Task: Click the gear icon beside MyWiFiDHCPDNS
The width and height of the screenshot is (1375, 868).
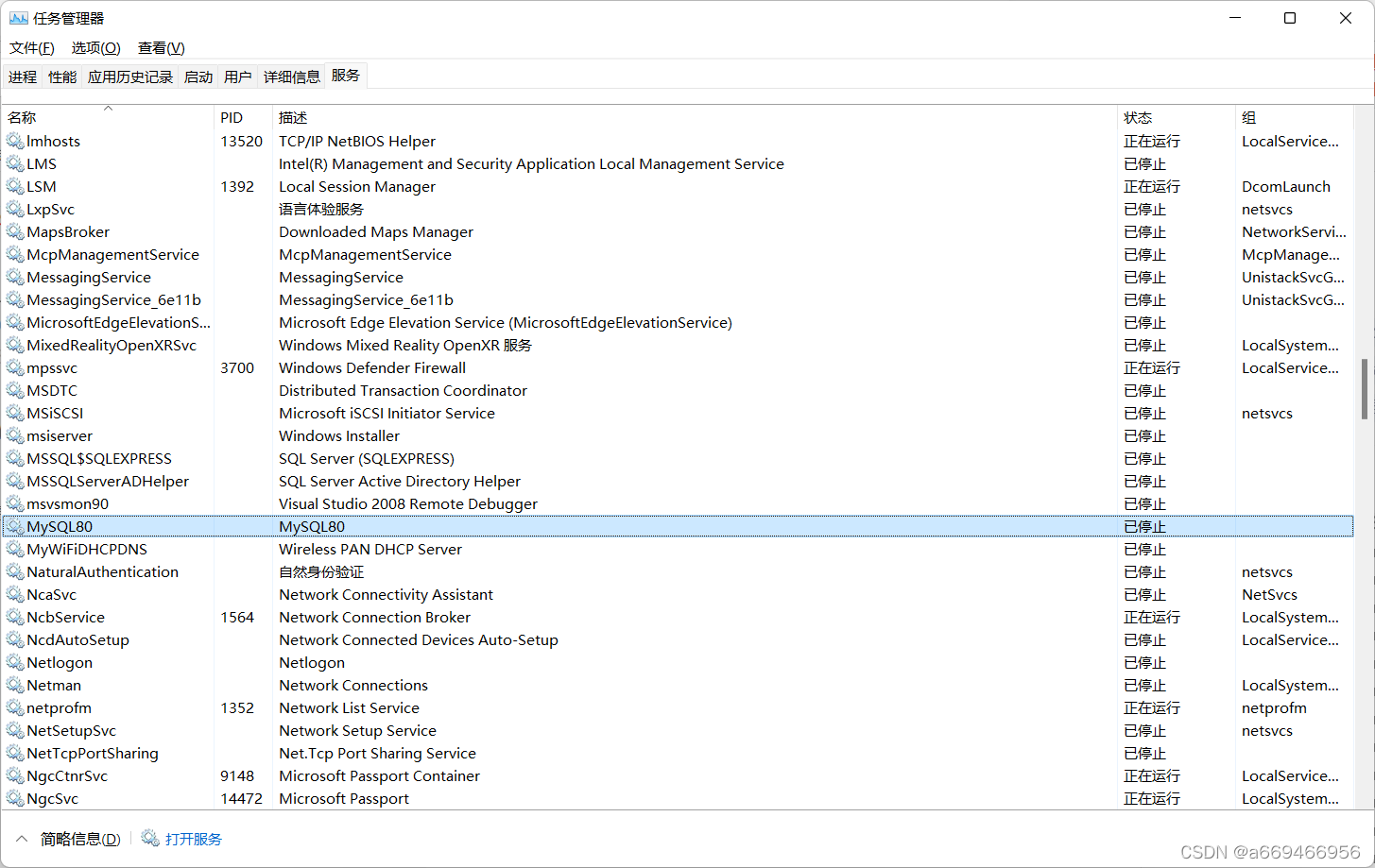Action: tap(15, 550)
